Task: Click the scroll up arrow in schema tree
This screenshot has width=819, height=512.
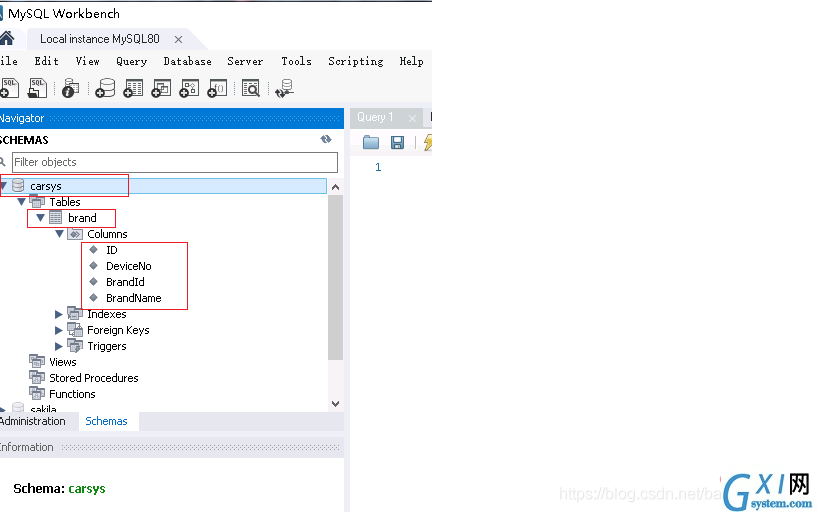Action: [x=335, y=187]
